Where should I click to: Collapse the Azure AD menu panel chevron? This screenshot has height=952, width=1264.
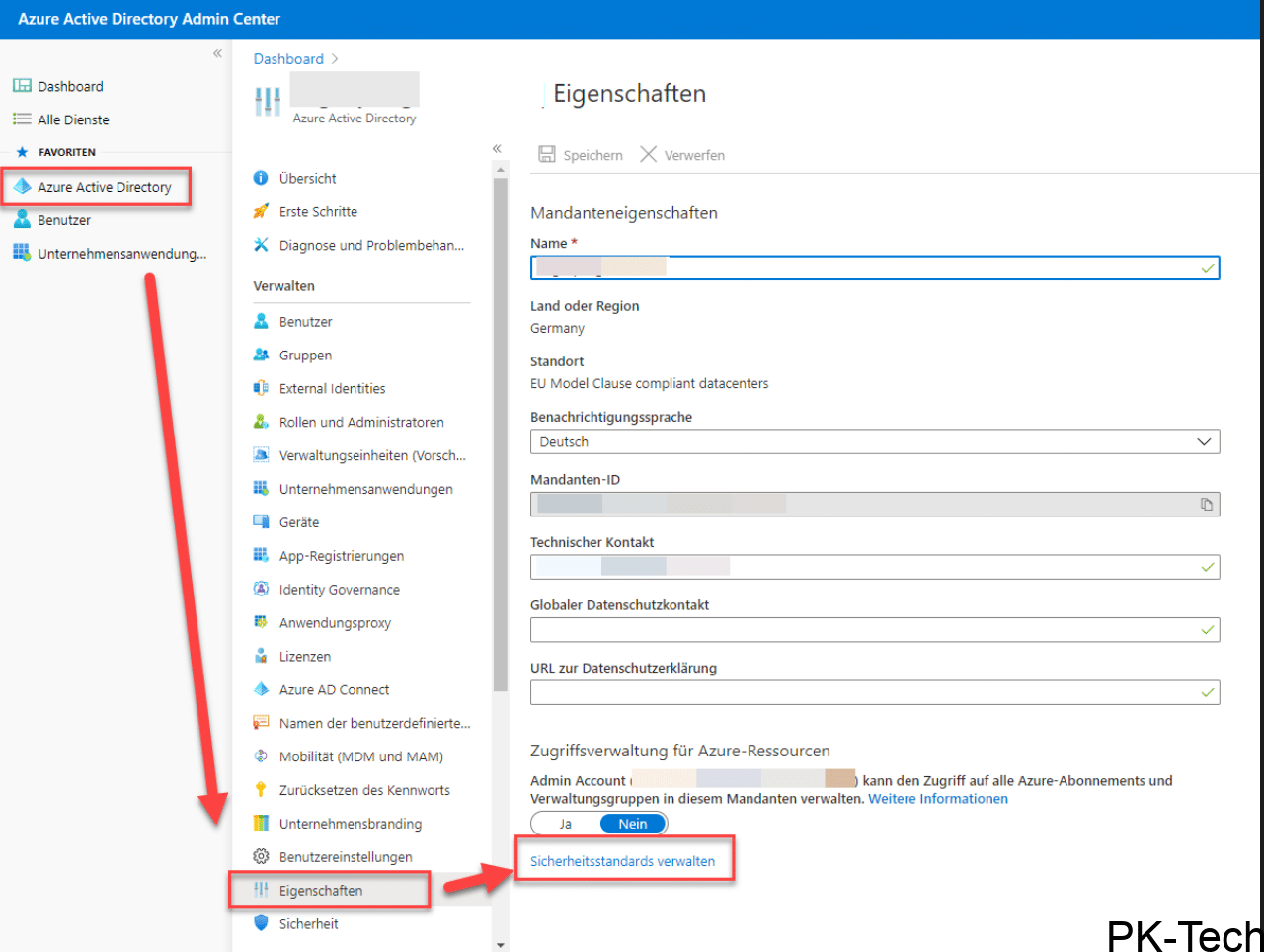497,148
